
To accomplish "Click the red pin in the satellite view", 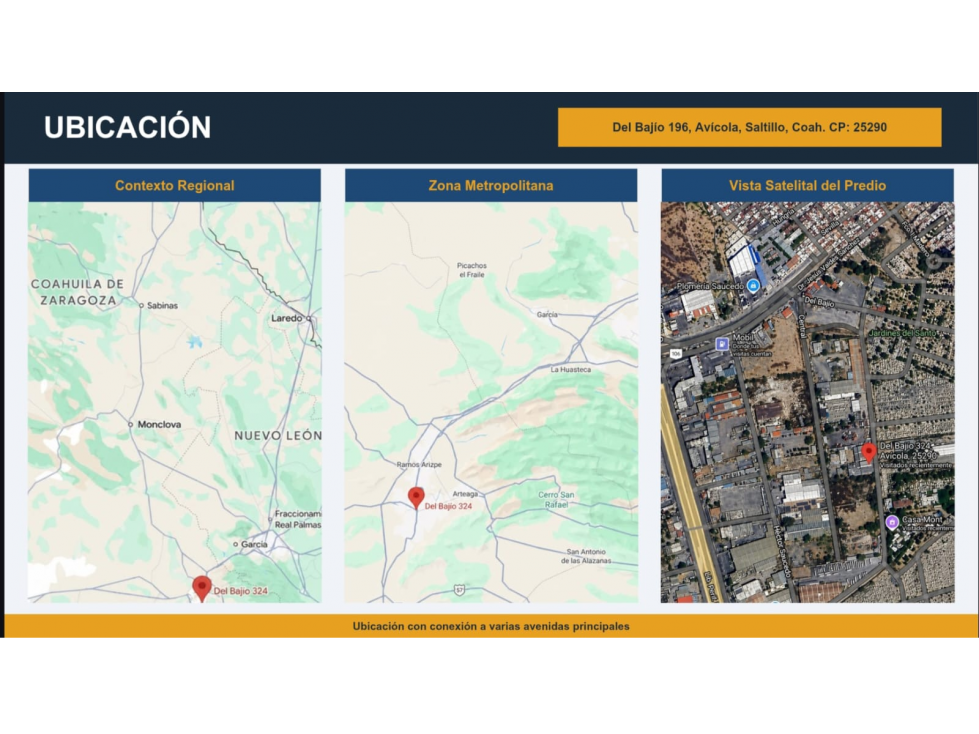I will tap(868, 453).
